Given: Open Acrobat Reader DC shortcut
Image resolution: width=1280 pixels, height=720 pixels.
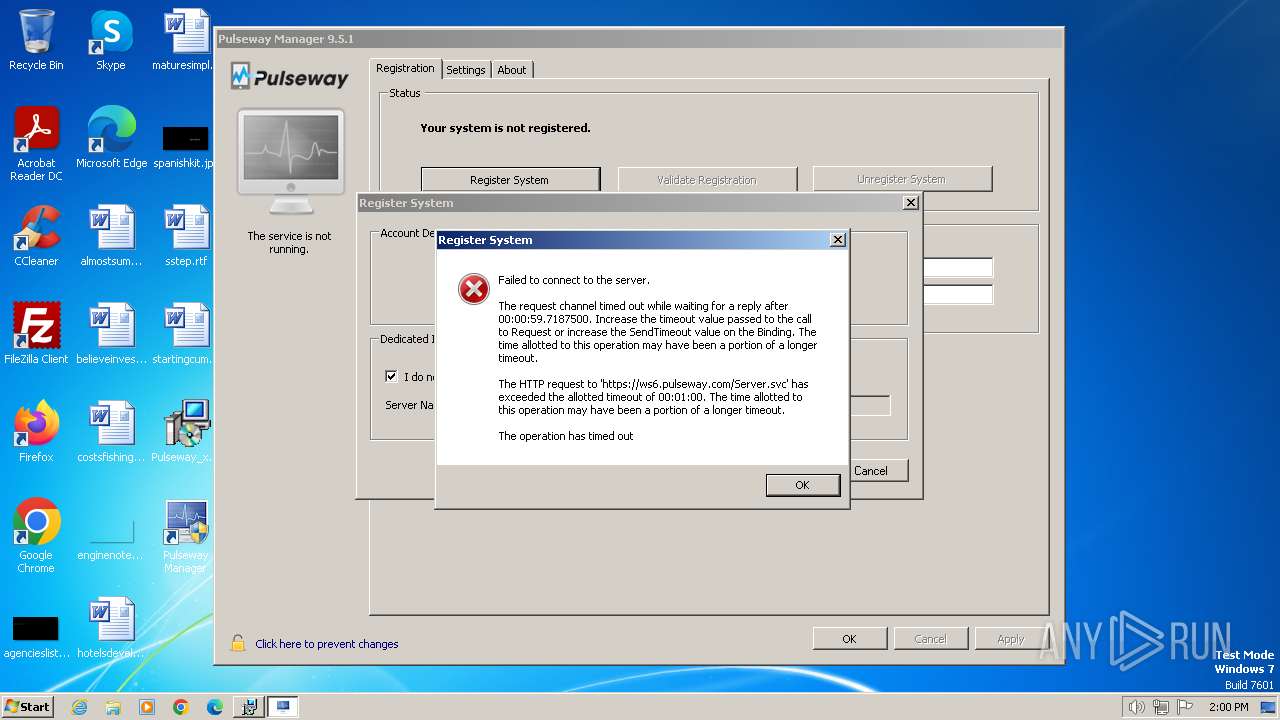Looking at the screenshot, I should tap(36, 145).
